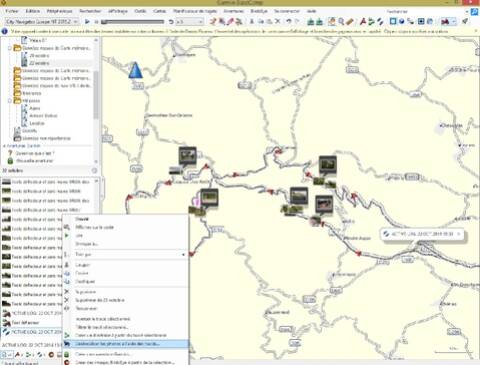Screen dimensions: 480x365
Task: Choose 'Supprimer de 22 octobre' from the context menu
Action: tap(100, 300)
